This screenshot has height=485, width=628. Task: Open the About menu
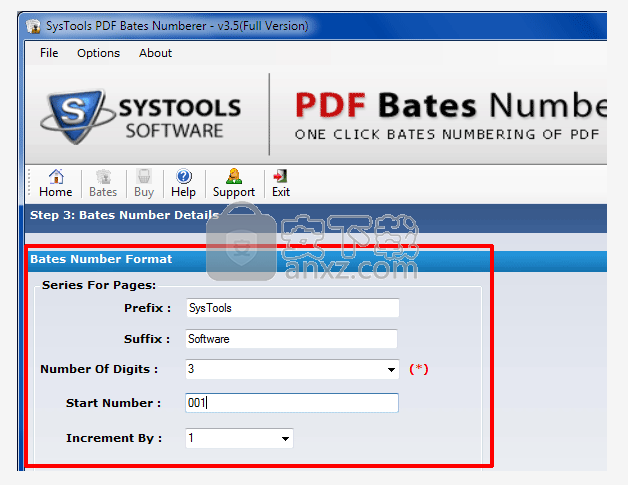(155, 53)
